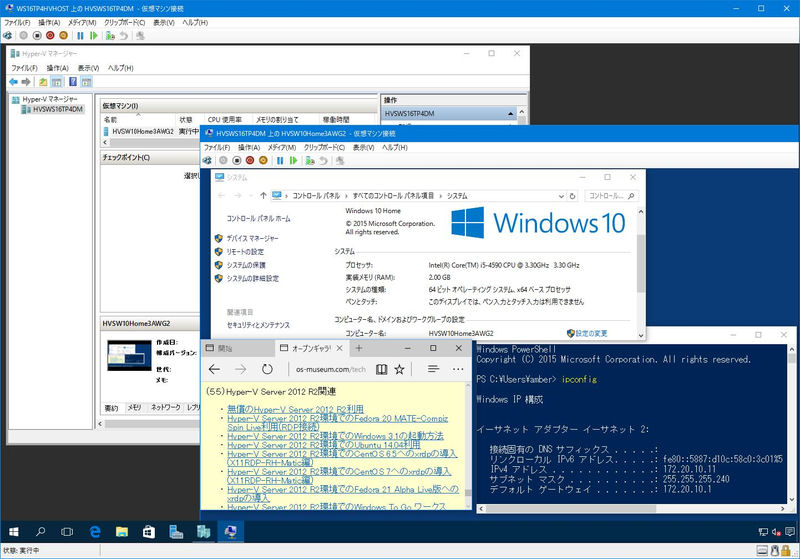Open メディア(M) menu in outer connection window
Viewport: 800px width, 559px height.
coord(82,22)
